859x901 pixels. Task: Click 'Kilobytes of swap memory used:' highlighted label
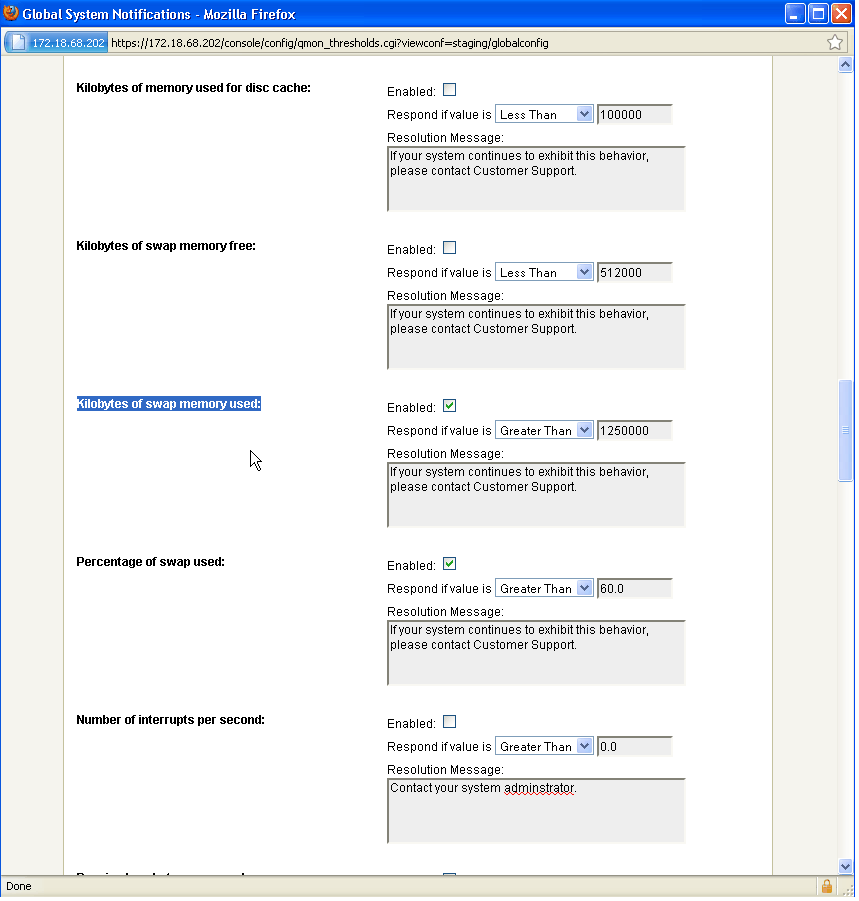[170, 406]
